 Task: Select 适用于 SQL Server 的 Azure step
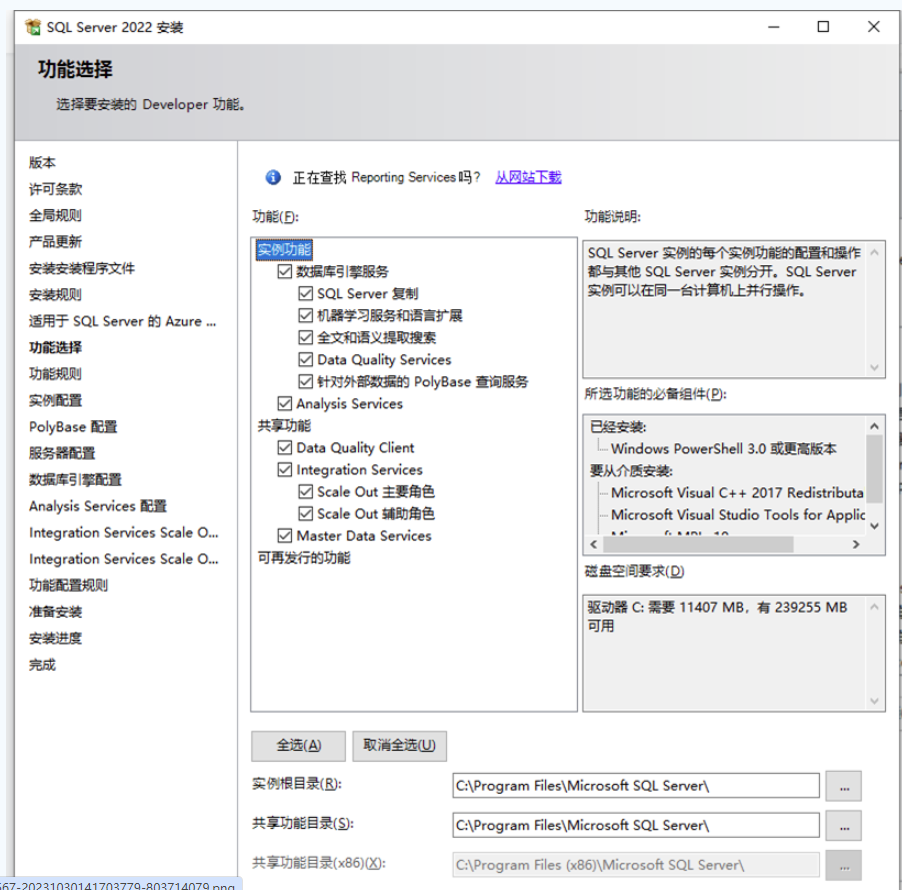pos(123,321)
